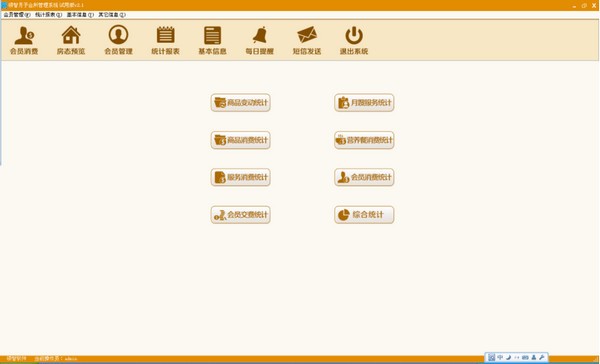Open the 统计报表 menu in menu bar

tap(48, 15)
